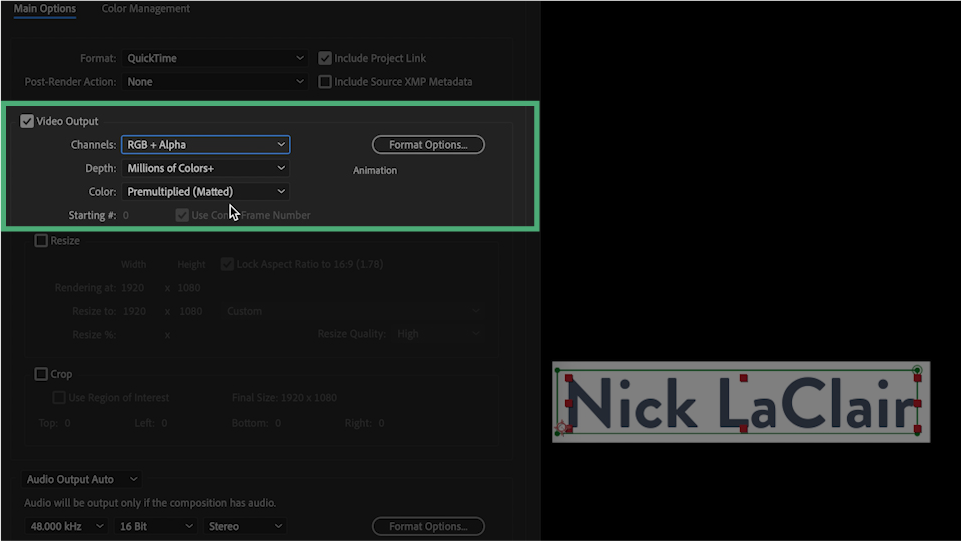Open the Color dropdown Premultiplied (Matted)
961x541 pixels.
click(x=205, y=191)
